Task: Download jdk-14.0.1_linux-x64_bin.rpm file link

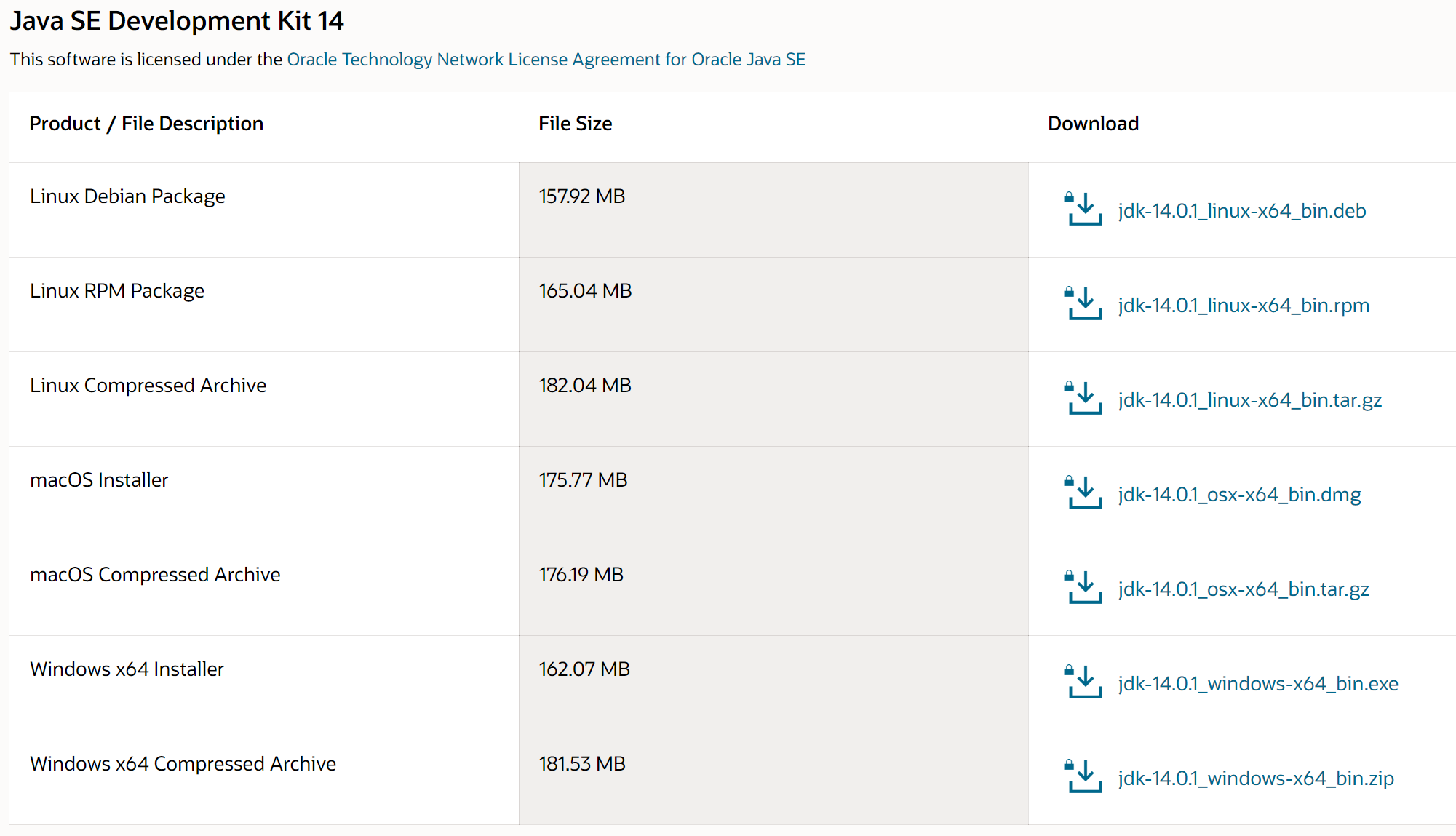Action: [x=1243, y=306]
